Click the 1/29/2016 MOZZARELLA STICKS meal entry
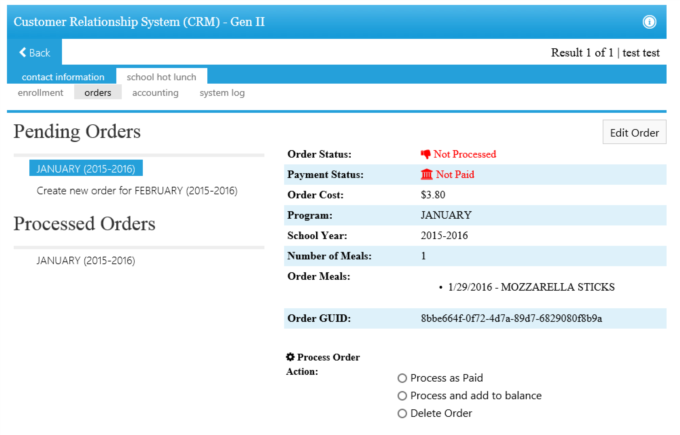Image resolution: width=680 pixels, height=435 pixels. 531,287
